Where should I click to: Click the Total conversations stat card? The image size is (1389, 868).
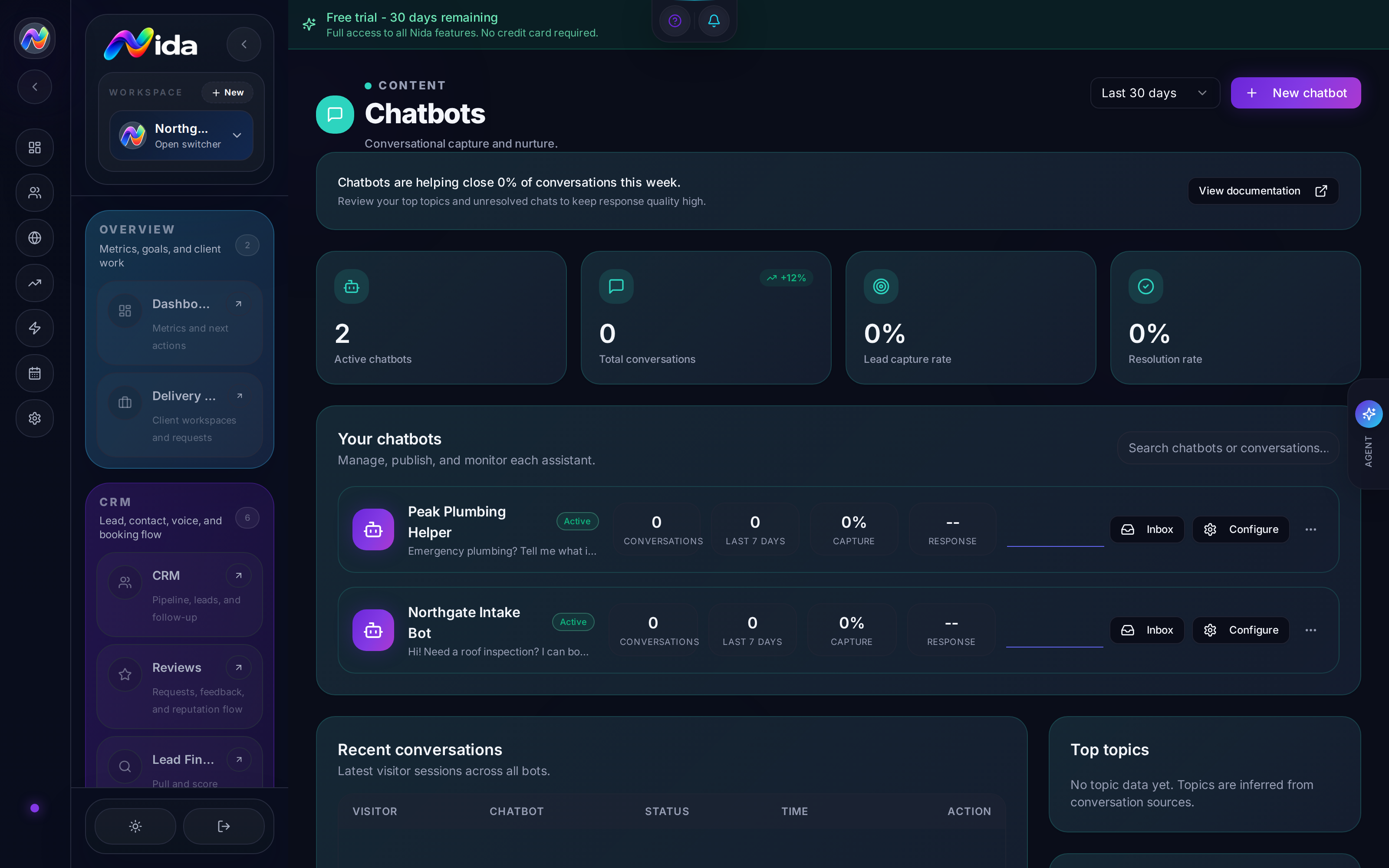coord(705,317)
